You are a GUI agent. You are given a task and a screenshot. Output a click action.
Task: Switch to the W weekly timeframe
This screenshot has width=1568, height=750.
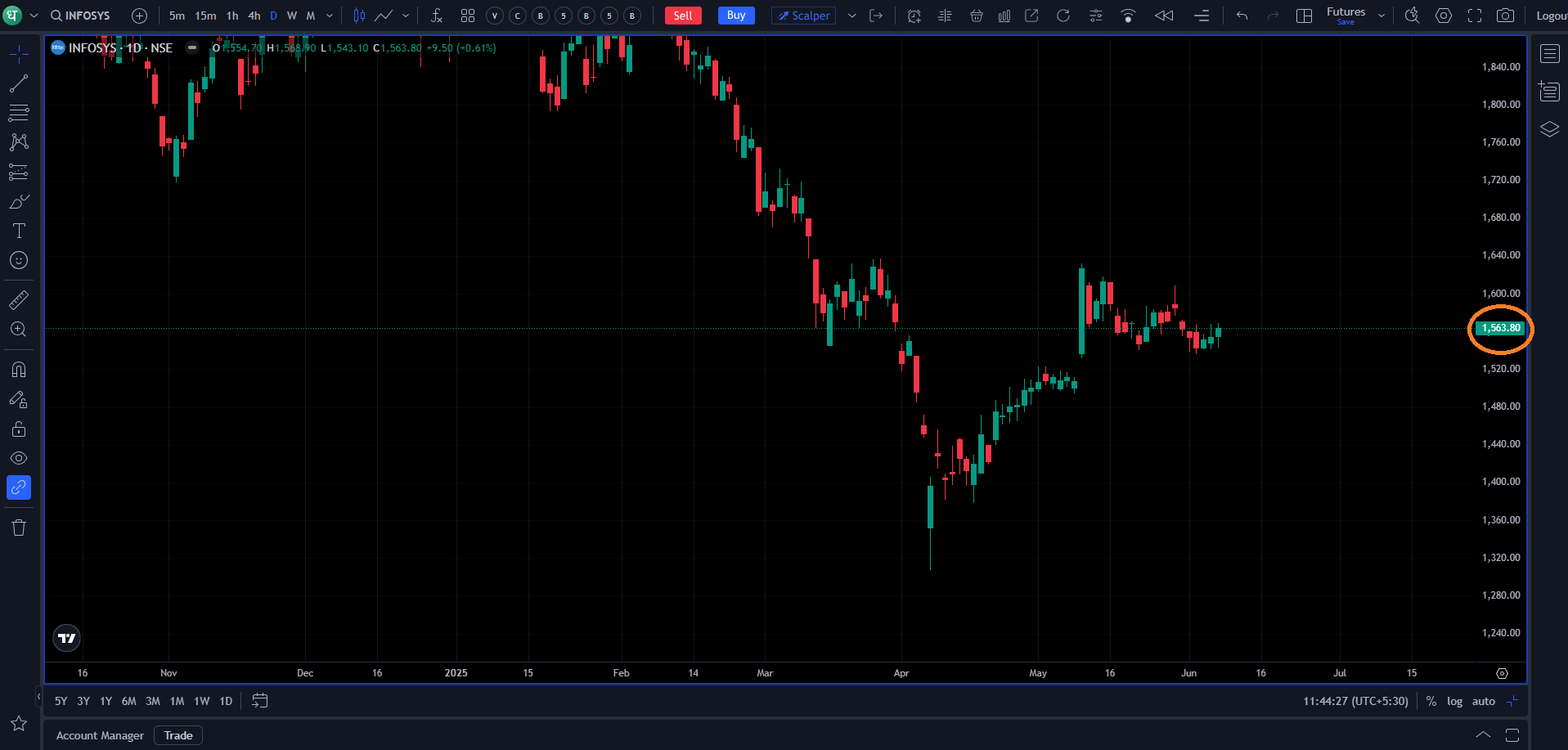[292, 16]
